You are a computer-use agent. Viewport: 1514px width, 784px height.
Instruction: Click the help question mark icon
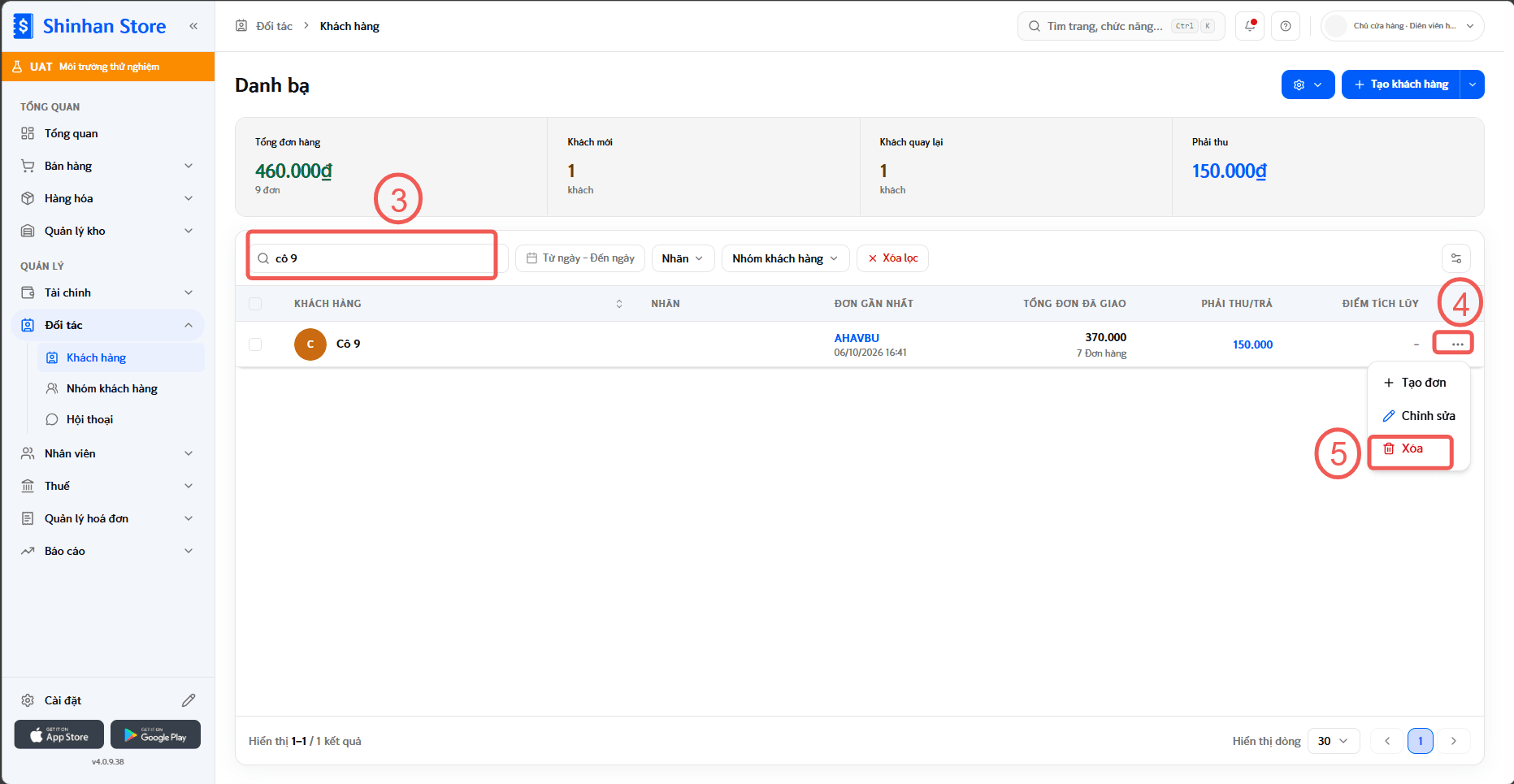coord(1286,26)
